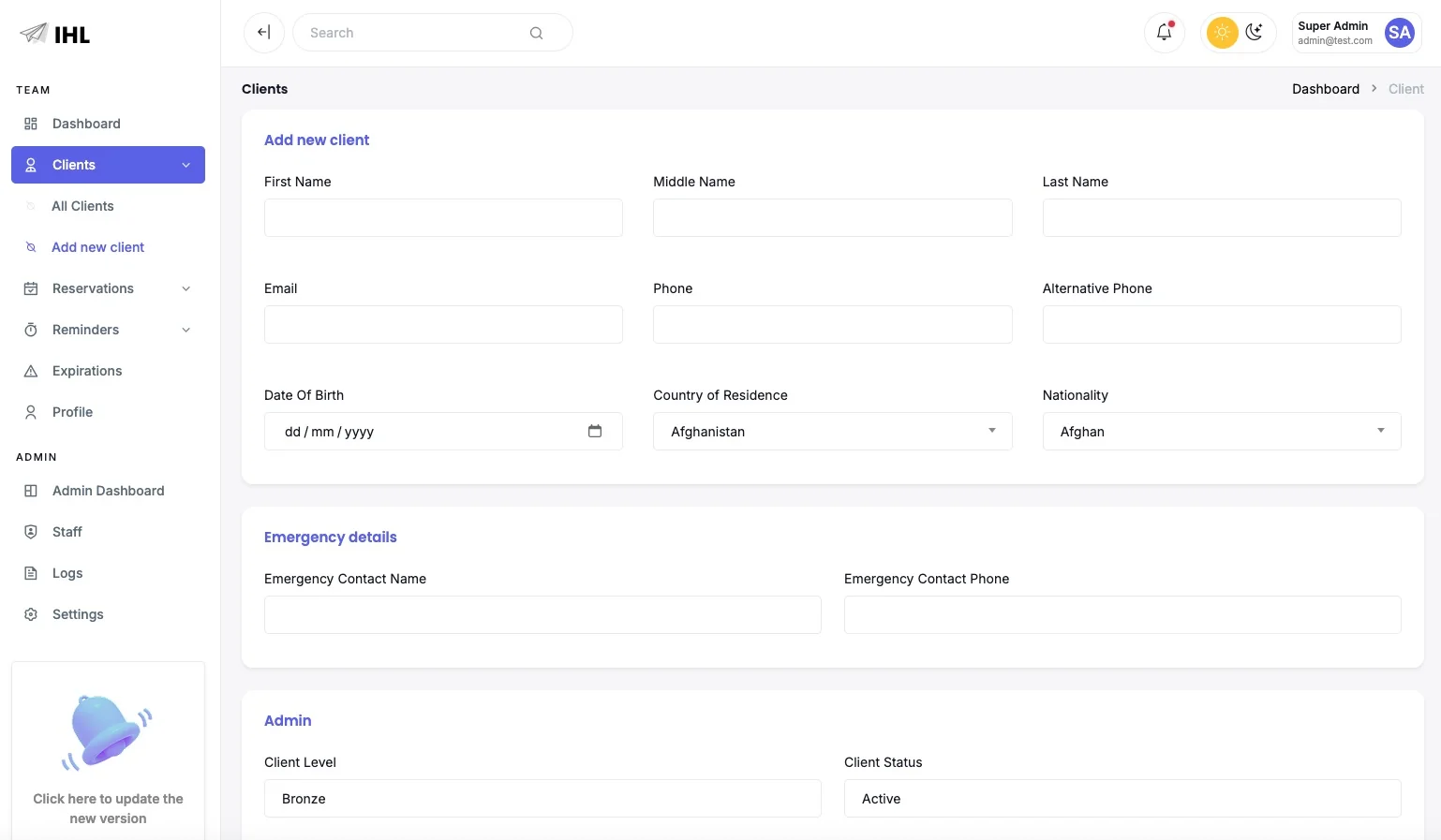Expand the Reminders submenu chevron

[x=186, y=330]
